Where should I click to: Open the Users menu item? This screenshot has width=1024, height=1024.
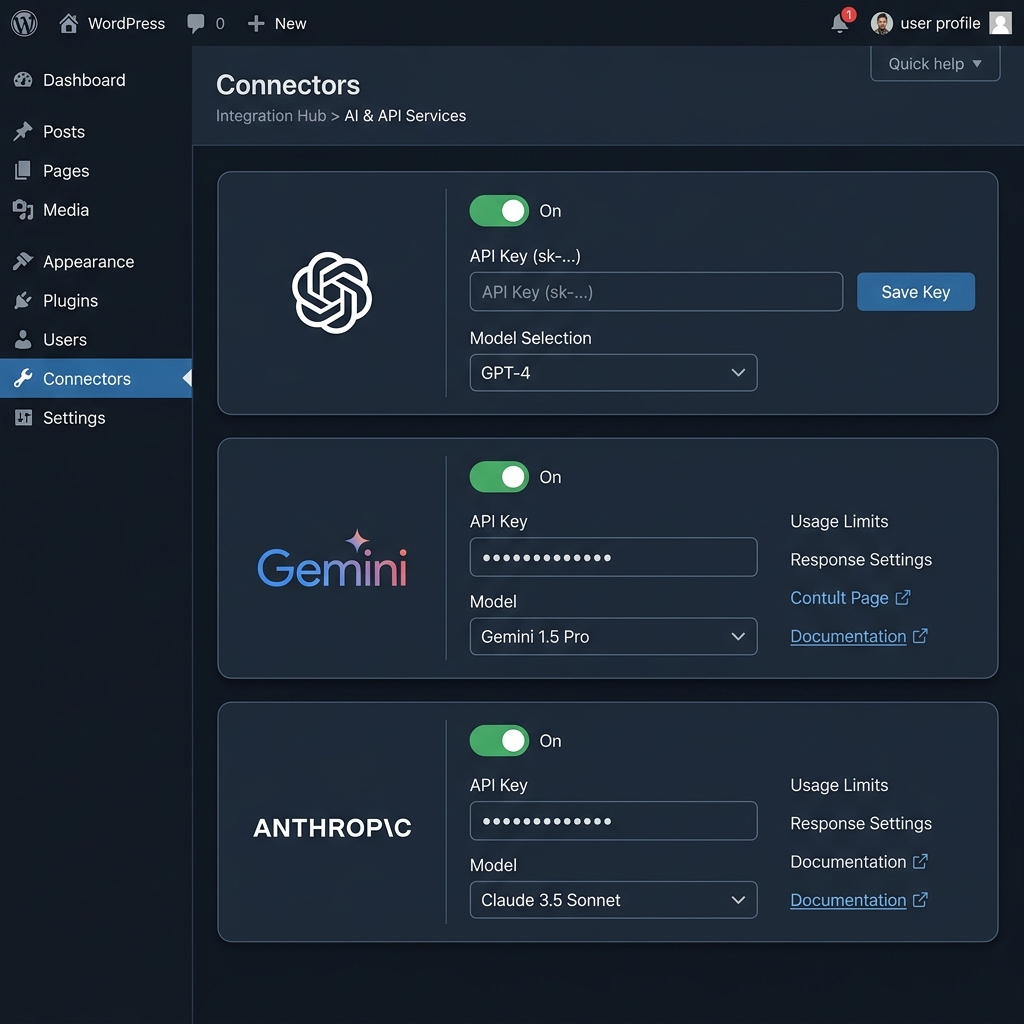[x=96, y=340]
